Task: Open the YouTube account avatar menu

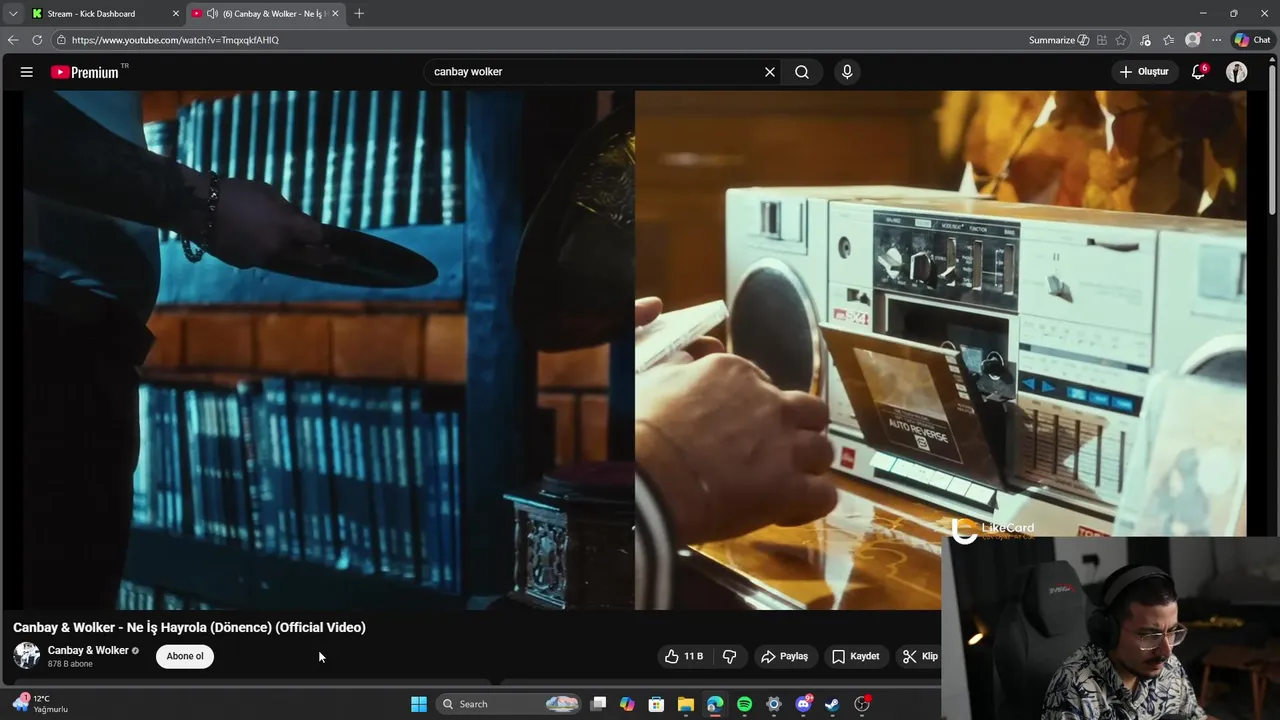Action: (1237, 72)
